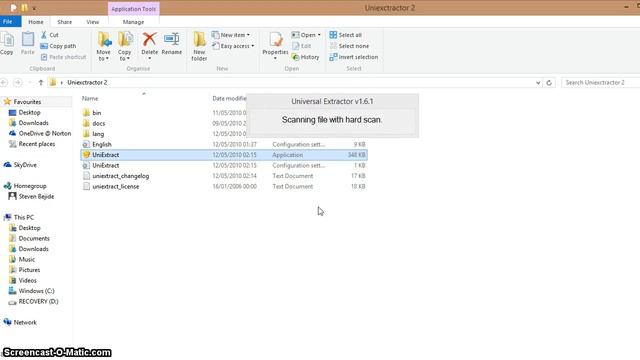Open SkyDrive in the navigation pane

click(x=25, y=165)
